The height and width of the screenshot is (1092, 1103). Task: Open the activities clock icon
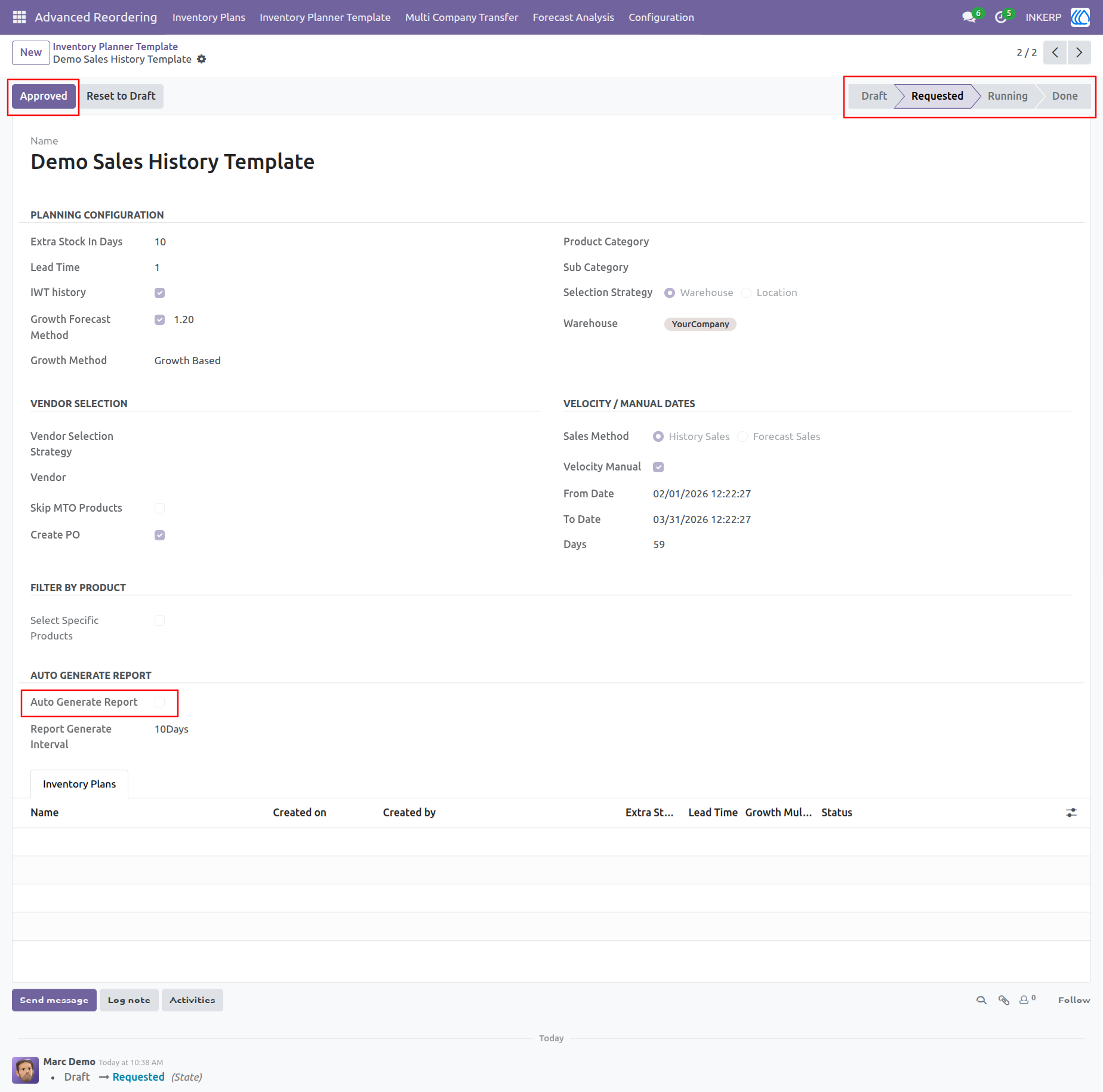[x=1001, y=17]
